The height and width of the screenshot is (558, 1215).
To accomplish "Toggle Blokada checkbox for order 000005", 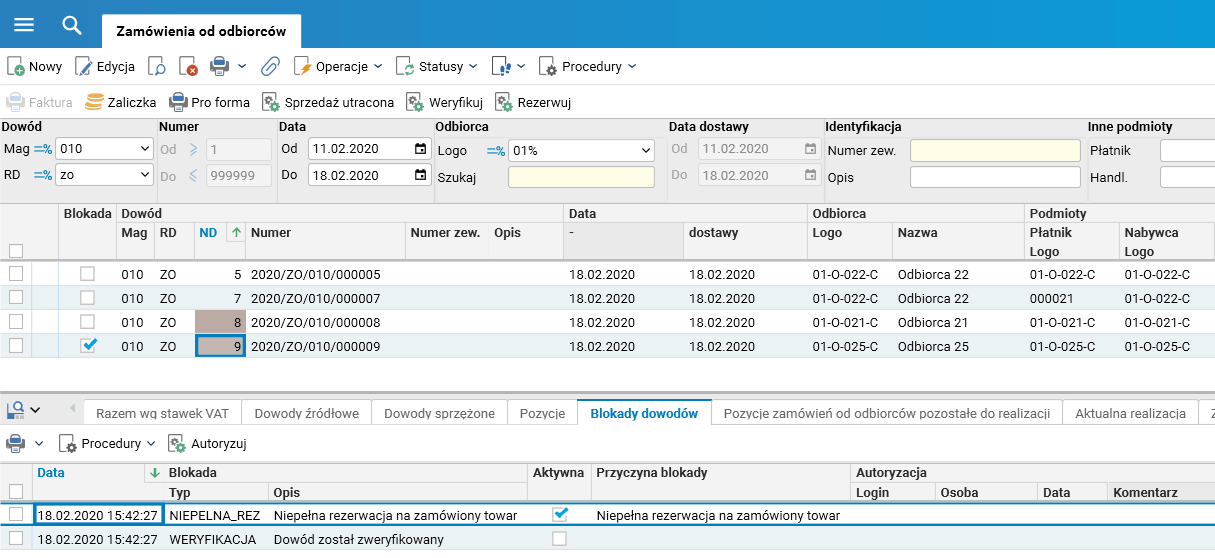I will tap(88, 273).
